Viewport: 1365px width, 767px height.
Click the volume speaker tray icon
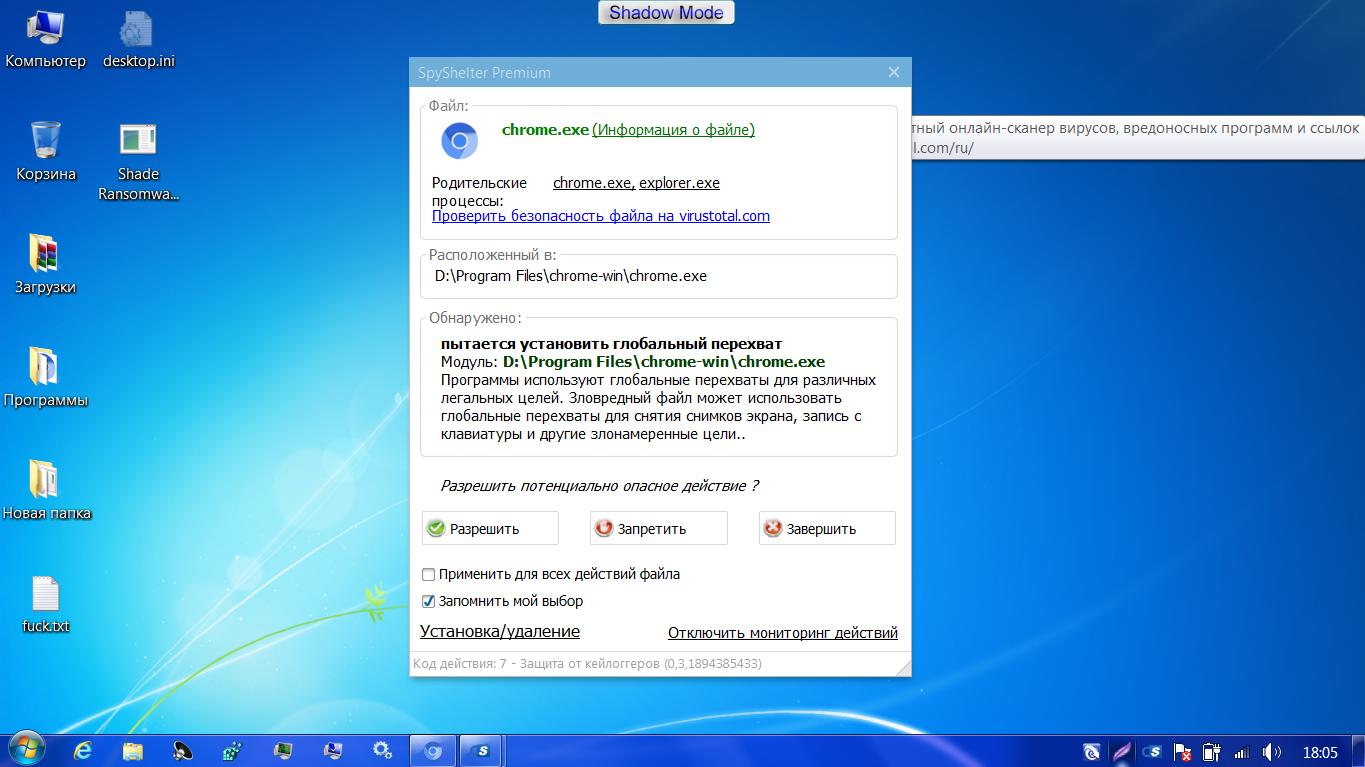pos(1271,751)
